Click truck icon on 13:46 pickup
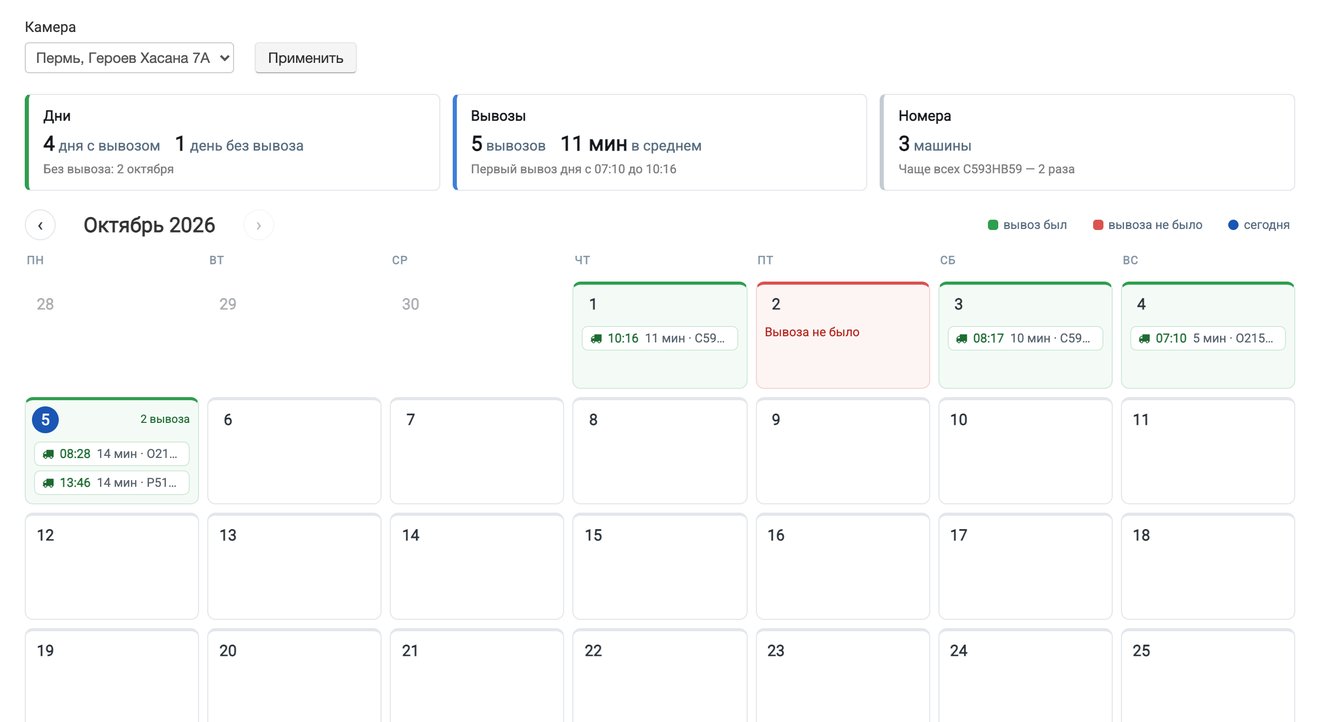Screen dimensions: 1320x722 [x=49, y=483]
